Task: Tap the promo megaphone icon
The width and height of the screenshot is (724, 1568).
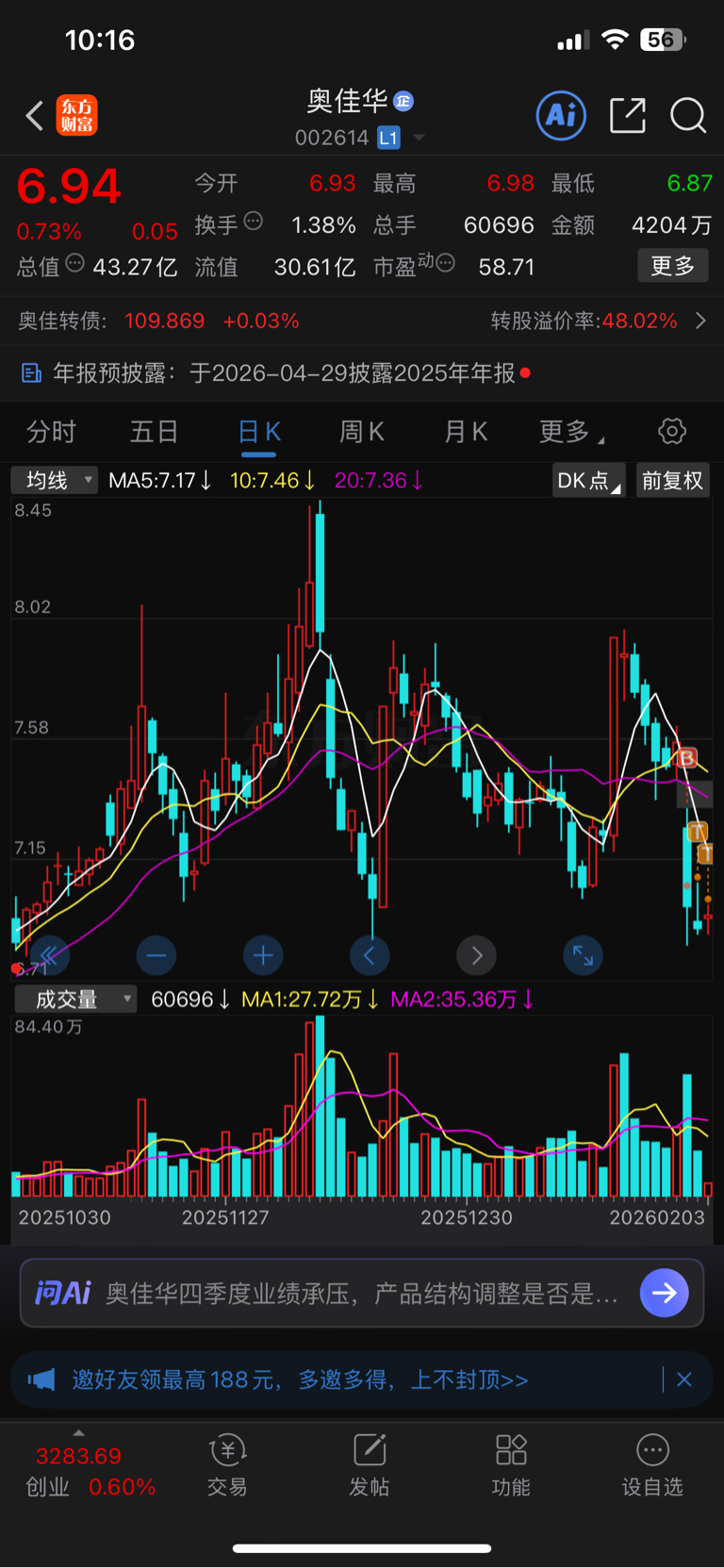Action: click(41, 1380)
